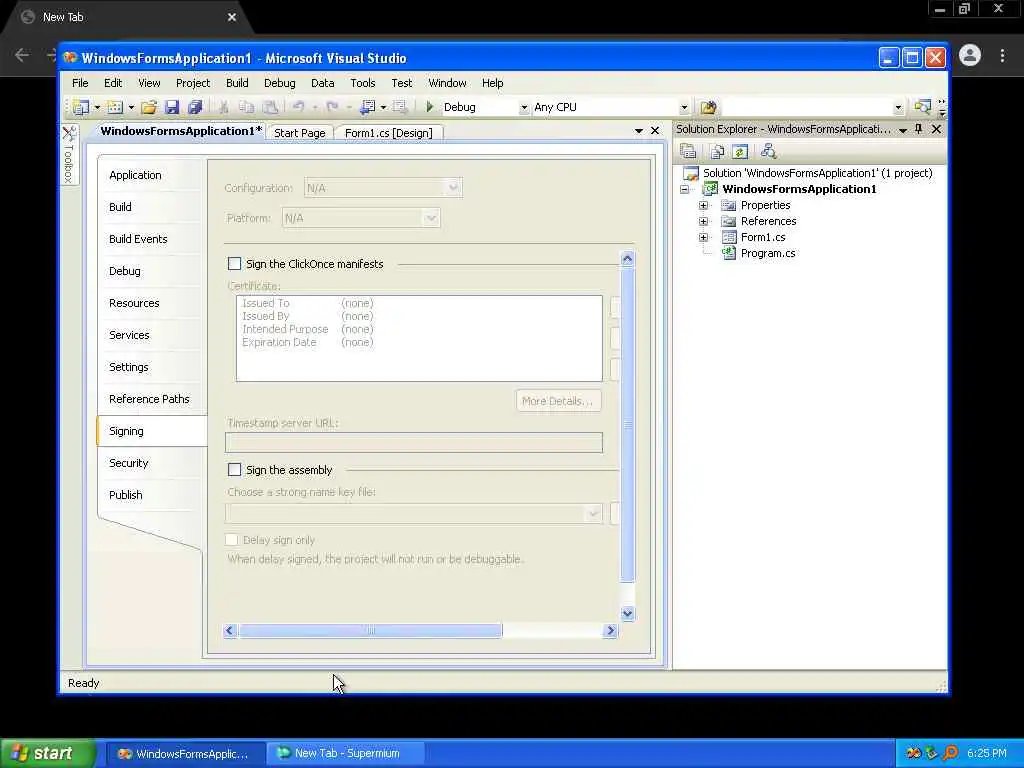Image resolution: width=1024 pixels, height=768 pixels.
Task: Save the current file with the floppy disk icon
Action: (x=172, y=107)
